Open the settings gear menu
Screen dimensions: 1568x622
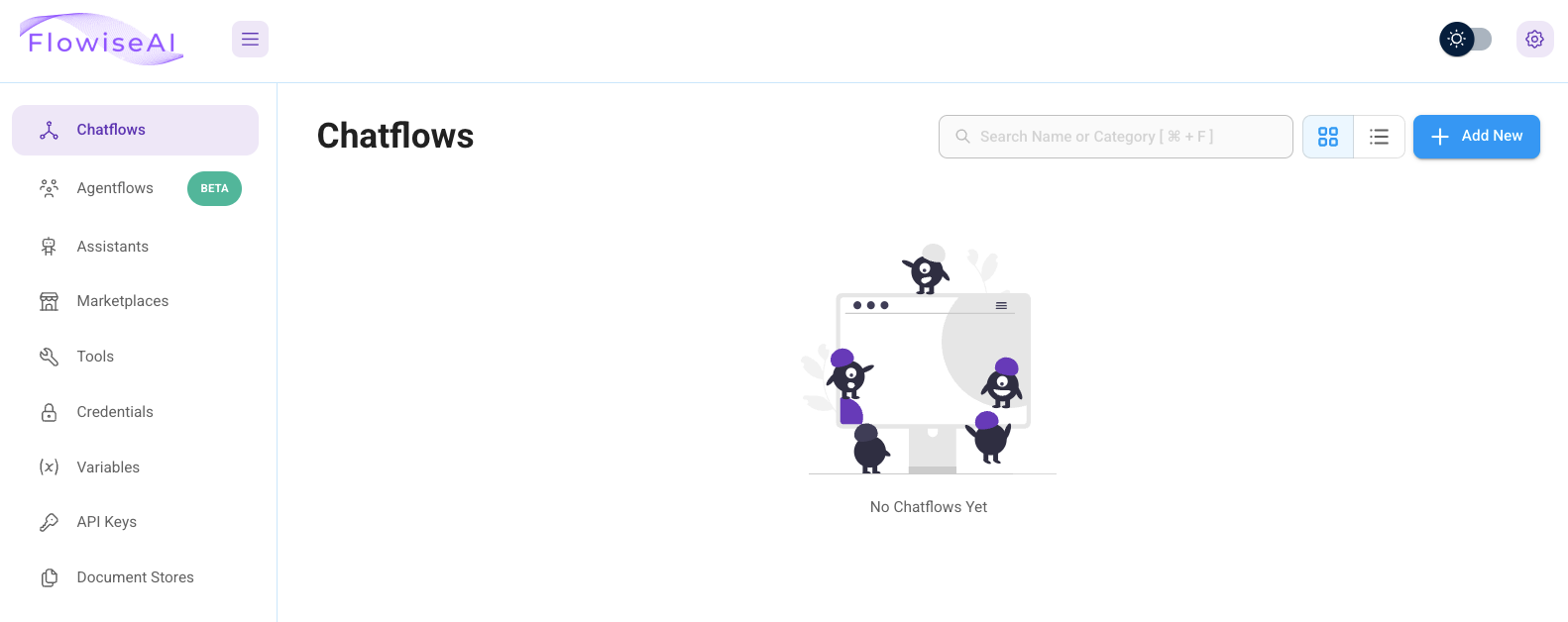(1534, 40)
